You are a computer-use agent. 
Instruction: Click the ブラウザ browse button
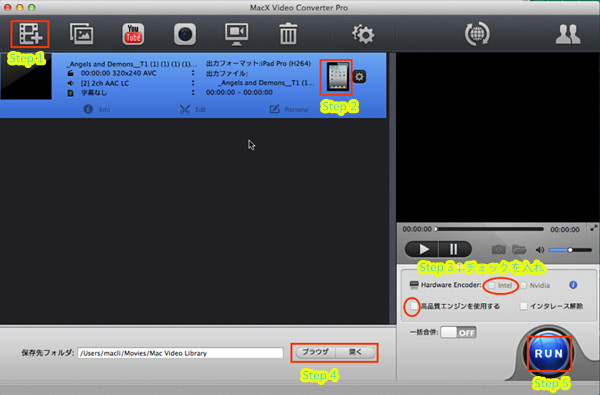coord(315,352)
